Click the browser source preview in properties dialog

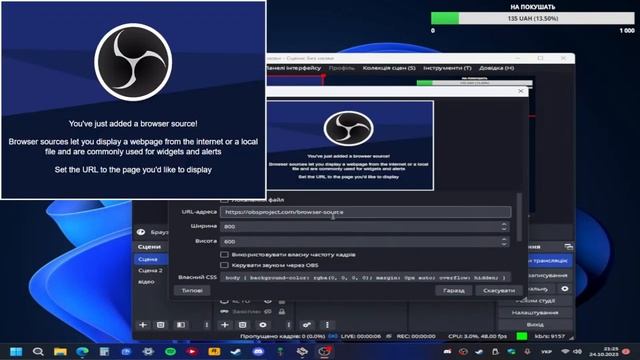tap(350, 146)
